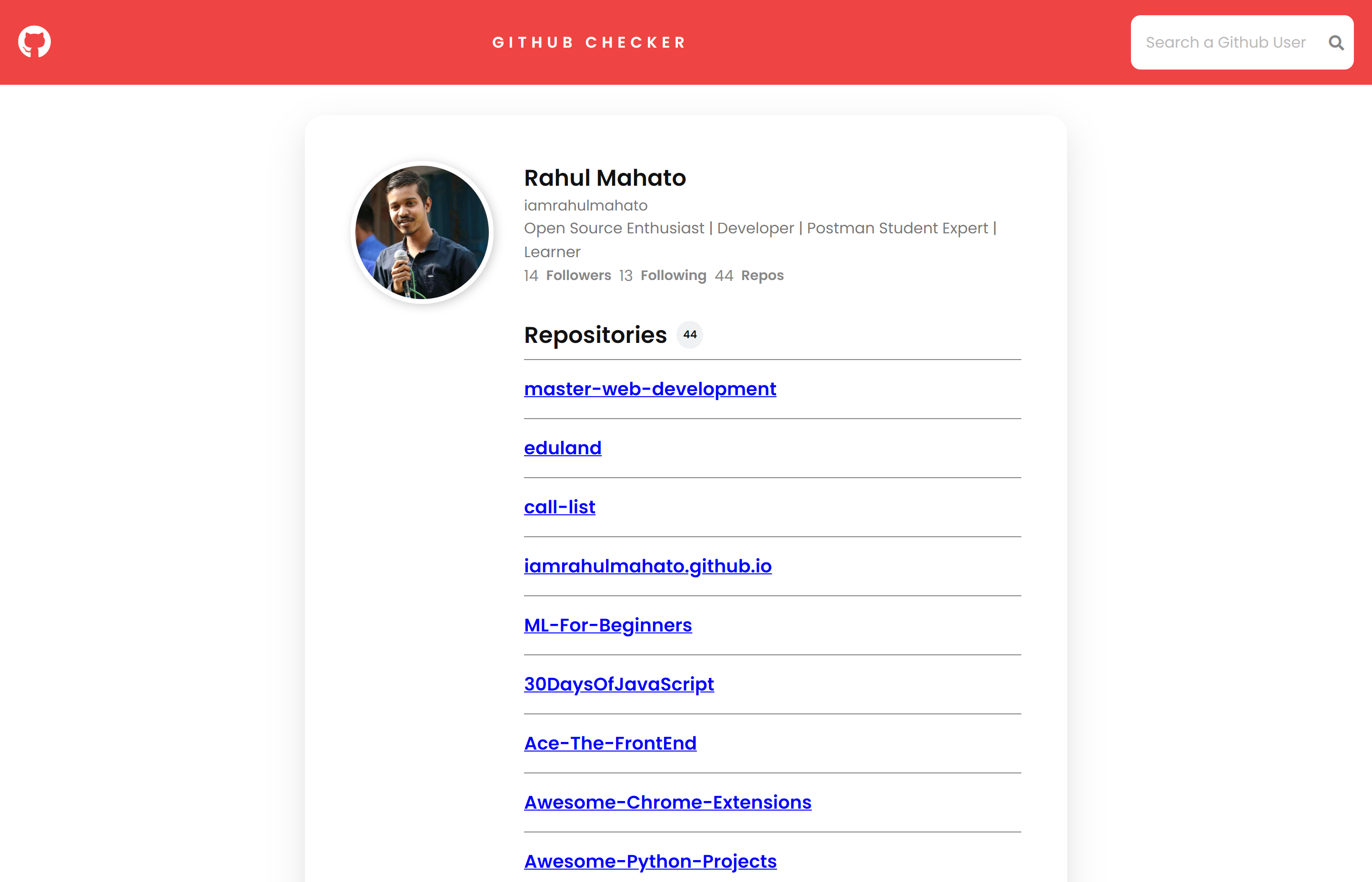The height and width of the screenshot is (882, 1372).
Task: Focus the Search a Github User field
Action: (x=1226, y=43)
